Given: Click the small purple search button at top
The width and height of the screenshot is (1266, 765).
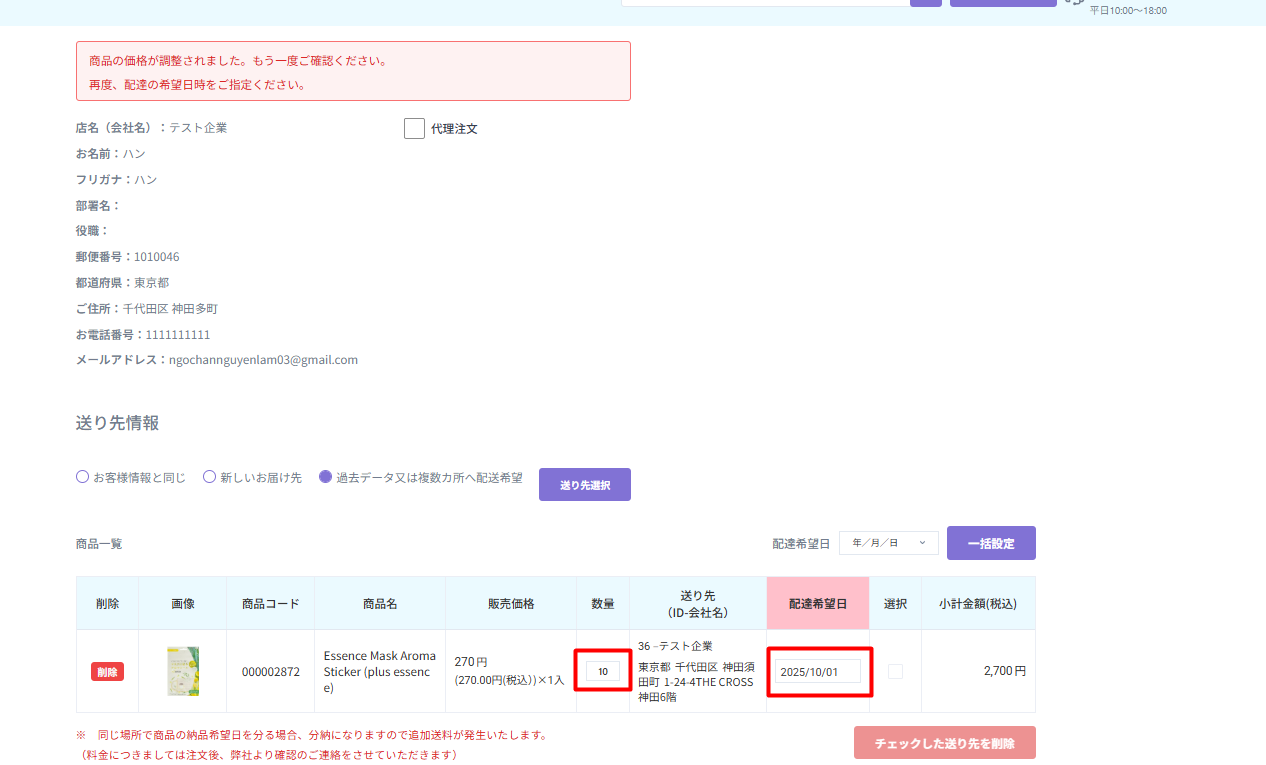Looking at the screenshot, I should (x=926, y=2).
